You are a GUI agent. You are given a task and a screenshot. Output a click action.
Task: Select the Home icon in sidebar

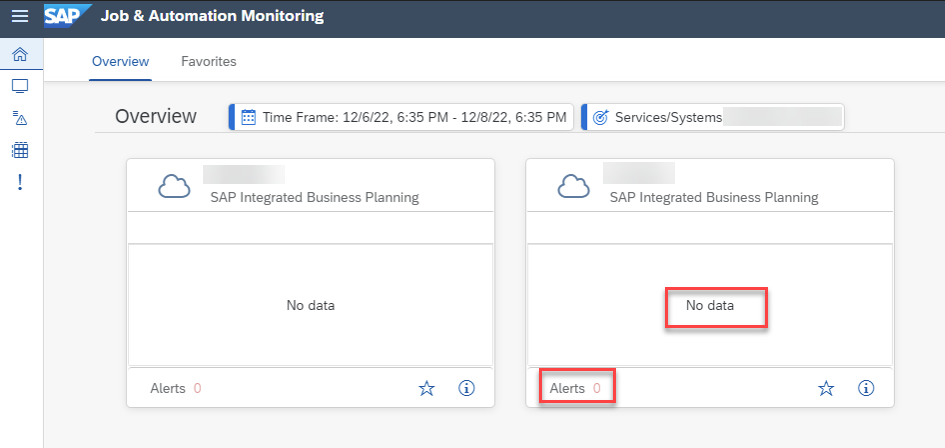click(x=20, y=55)
